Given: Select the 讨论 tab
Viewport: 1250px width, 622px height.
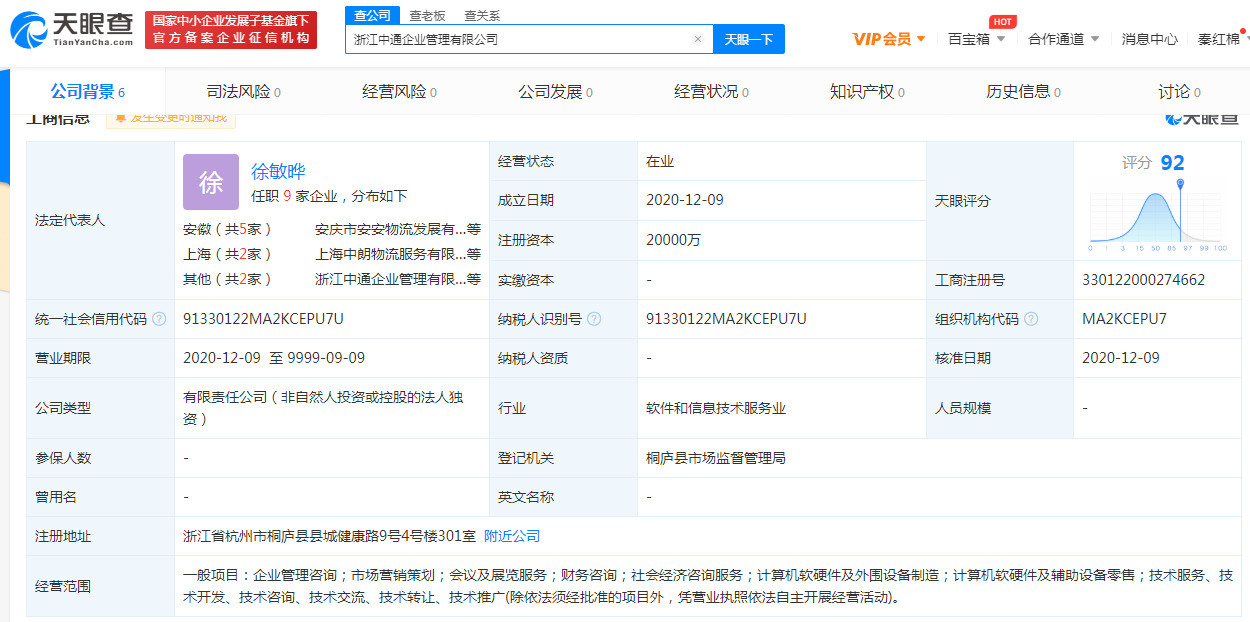Looking at the screenshot, I should point(1179,92).
